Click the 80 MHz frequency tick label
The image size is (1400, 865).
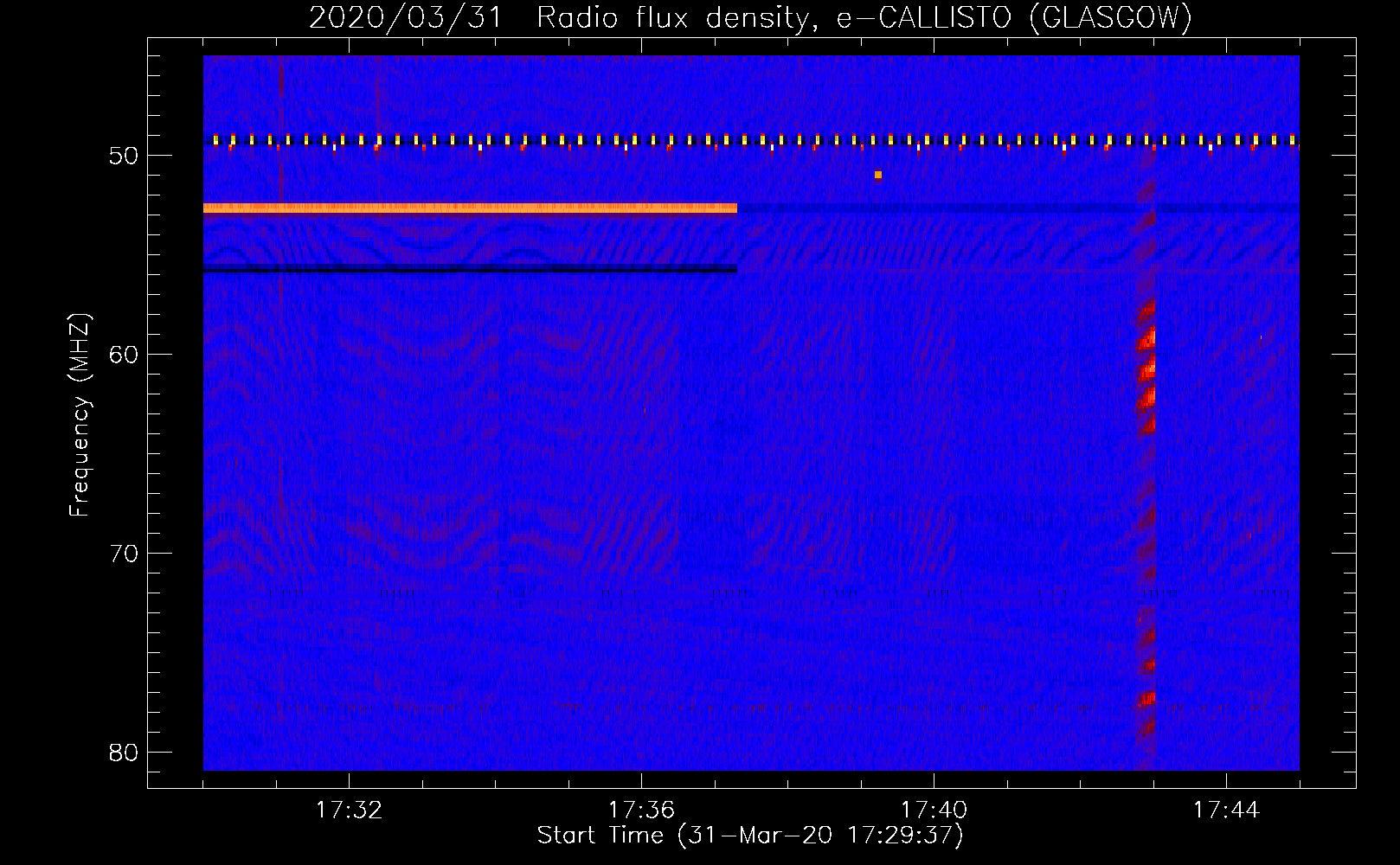tap(124, 753)
